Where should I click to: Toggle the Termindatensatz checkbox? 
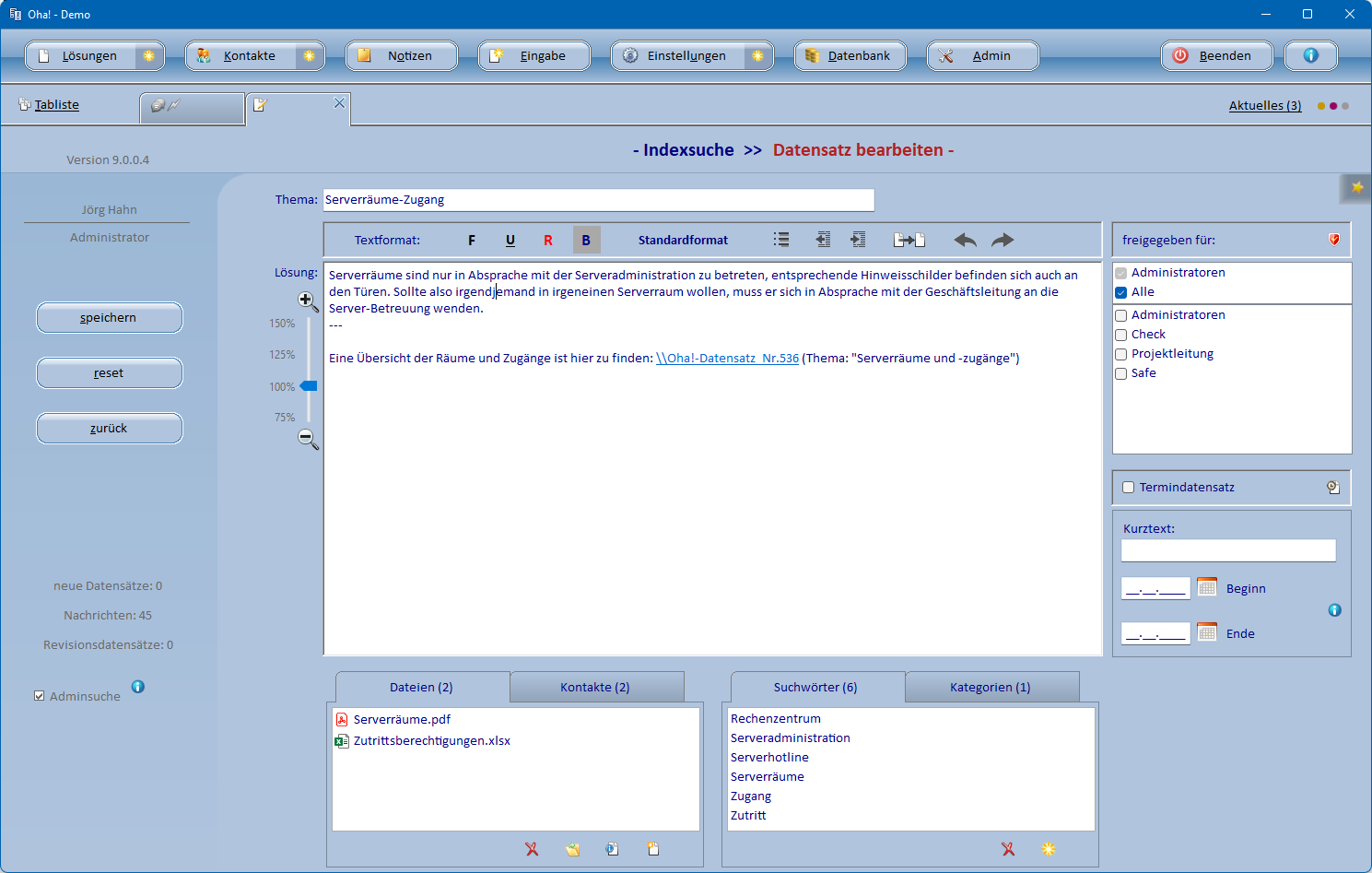coord(1128,488)
